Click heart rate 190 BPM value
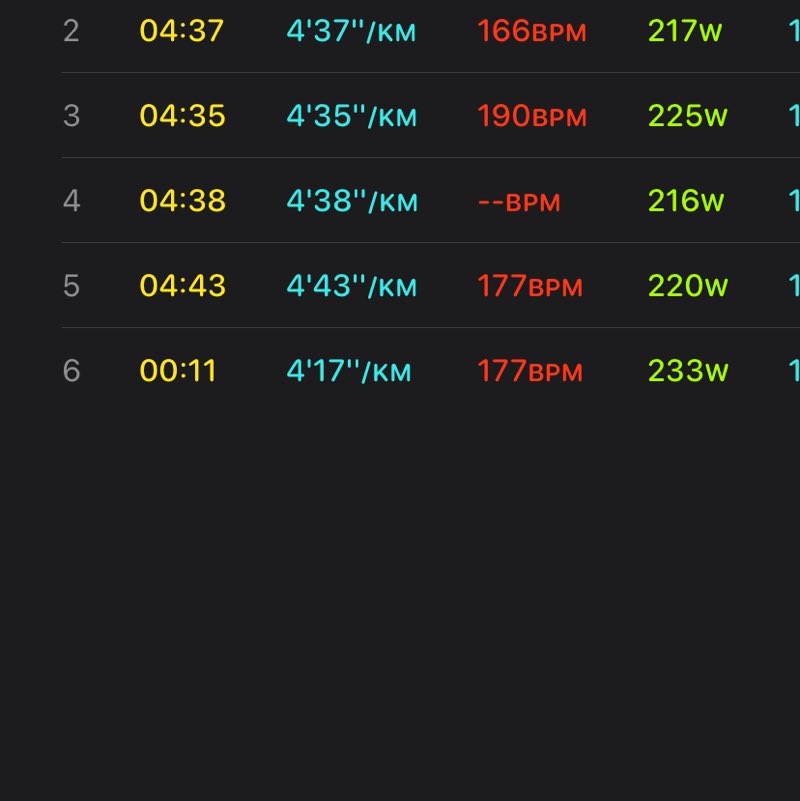The width and height of the screenshot is (800, 801). point(531,116)
